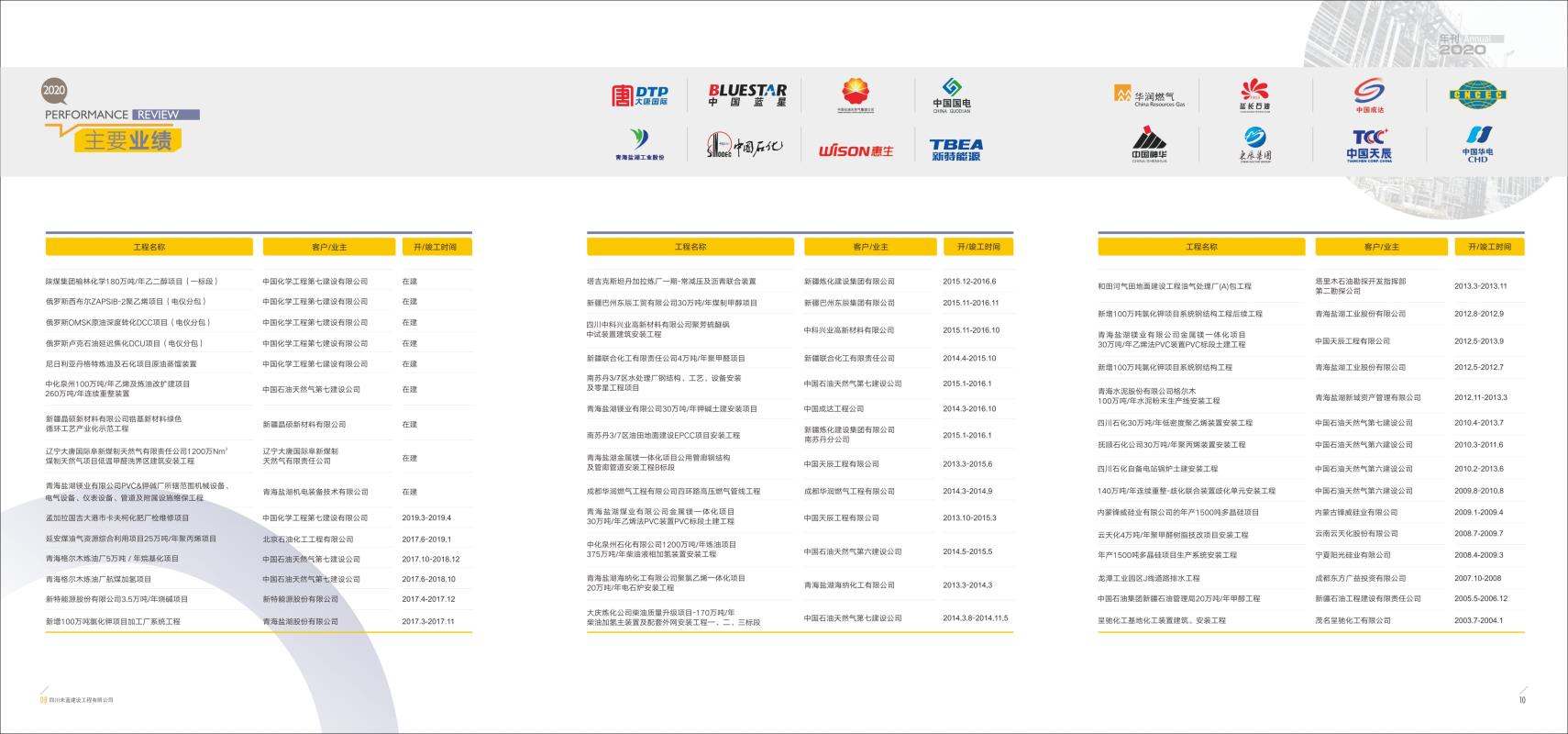This screenshot has width=1568, height=734.
Task: Click the 青海盐湖机电装备技术有限公司 client cell
Action: point(315,492)
